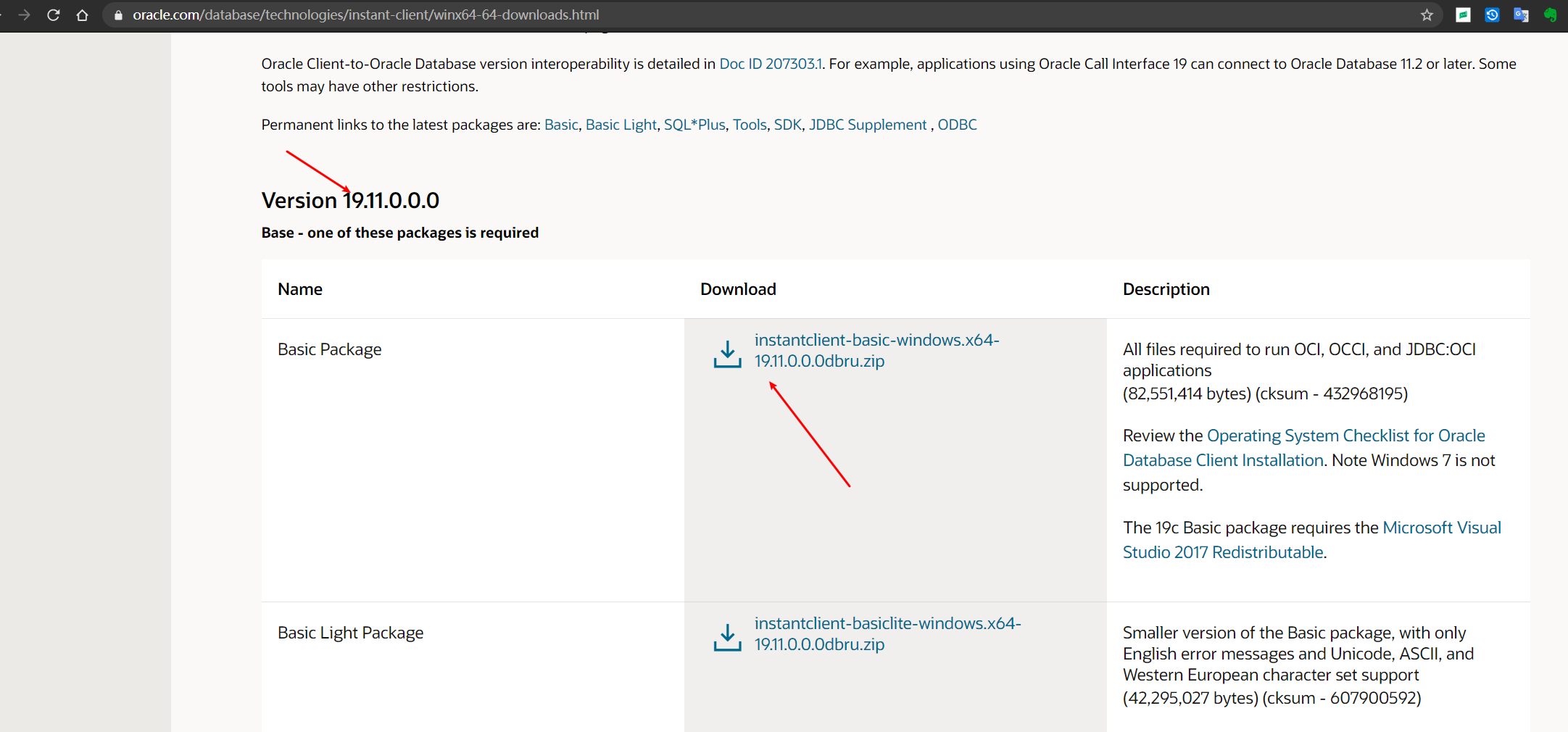Open the green square browser extension
Viewport: 1568px width, 732px height.
[x=1463, y=14]
